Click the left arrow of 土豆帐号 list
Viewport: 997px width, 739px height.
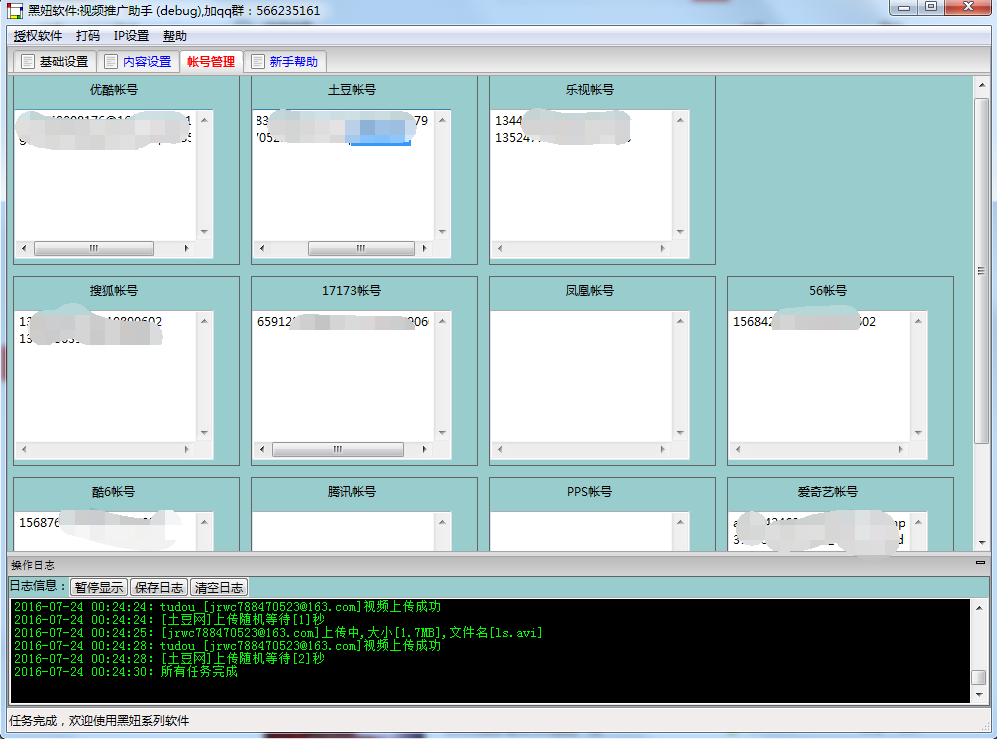tap(262, 249)
